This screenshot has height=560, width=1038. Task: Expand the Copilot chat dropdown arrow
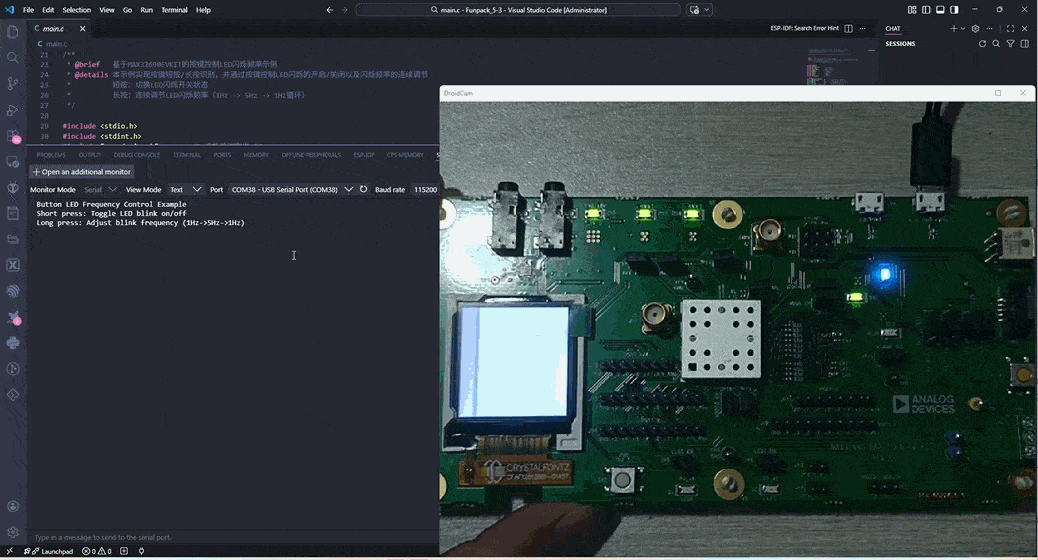coord(707,10)
